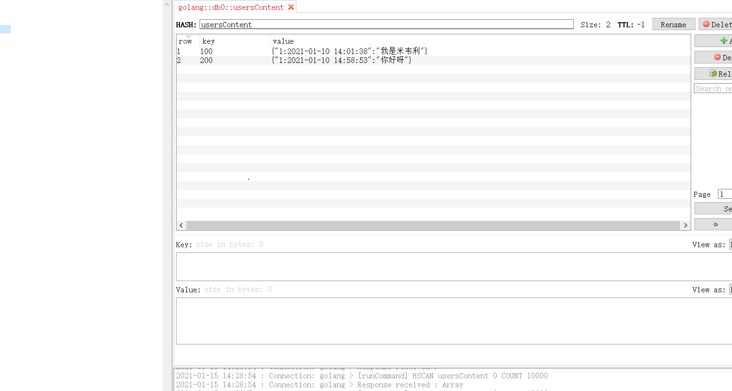Rename the usersContent hash key

(x=673, y=24)
